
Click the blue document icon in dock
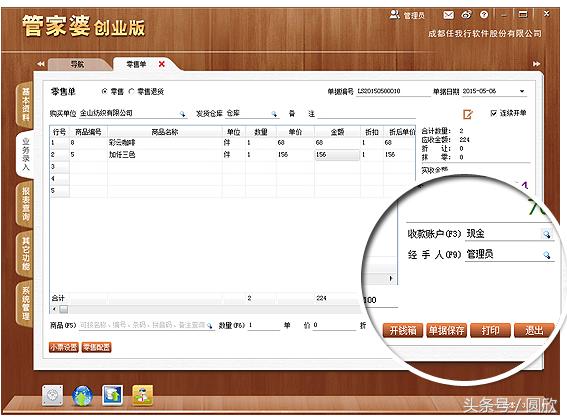click(112, 395)
